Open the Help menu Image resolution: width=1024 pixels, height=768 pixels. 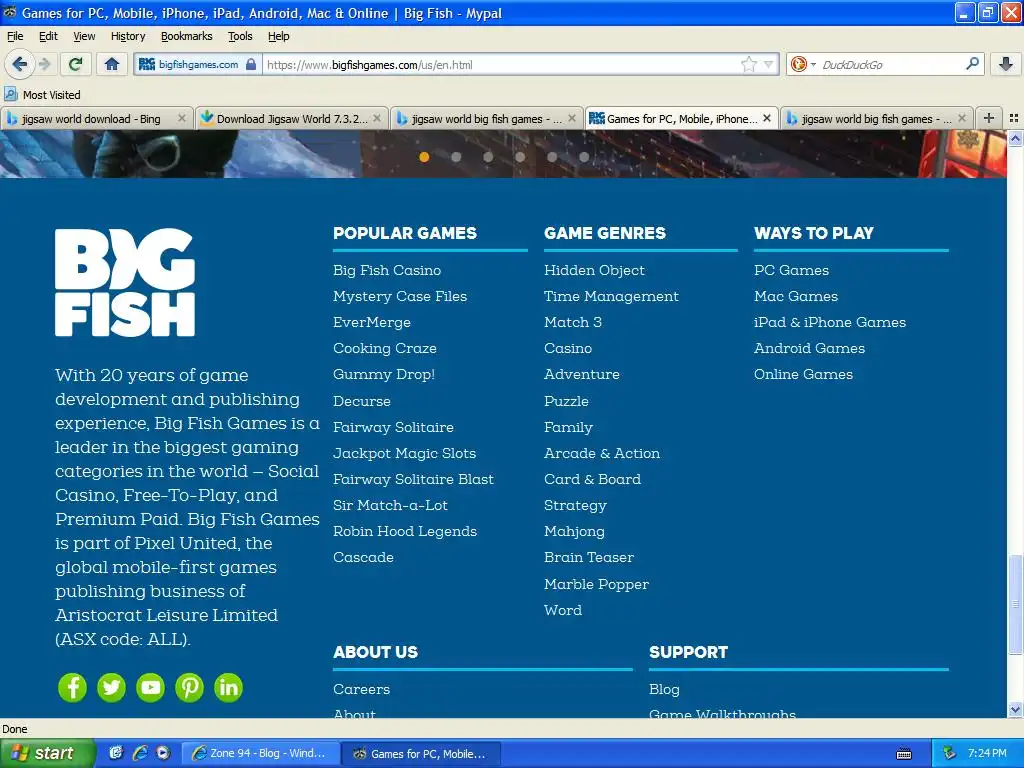[279, 36]
